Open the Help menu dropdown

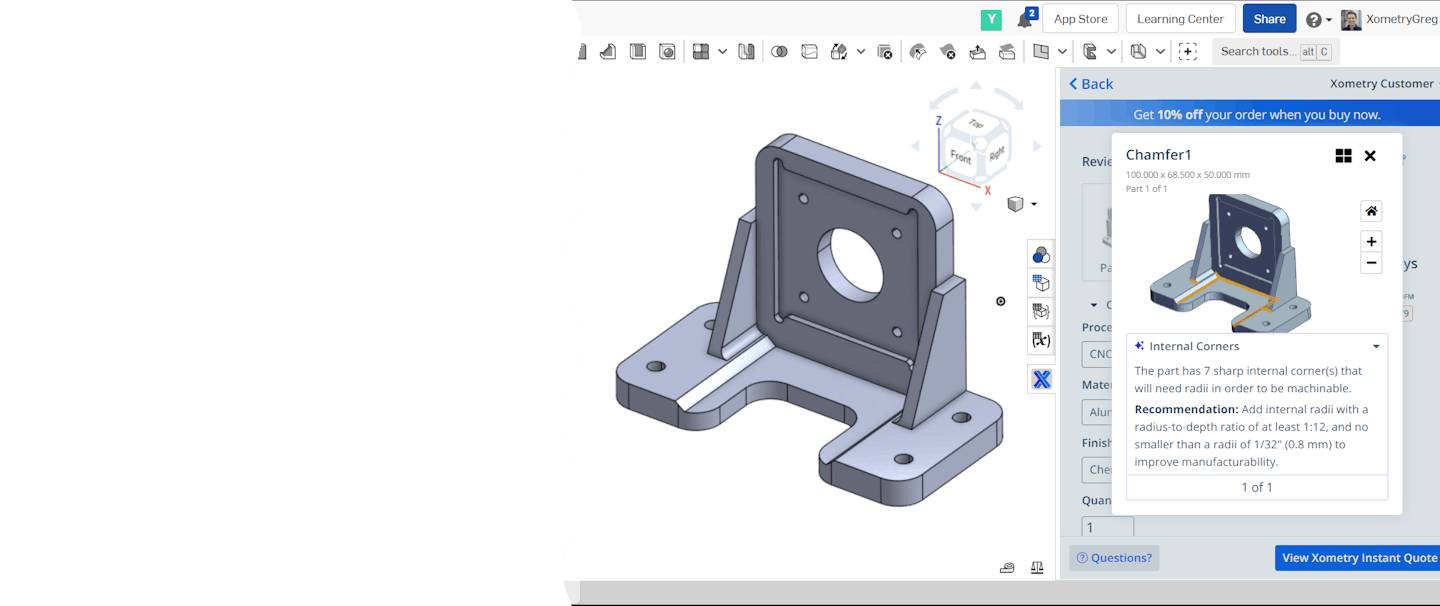[1319, 19]
